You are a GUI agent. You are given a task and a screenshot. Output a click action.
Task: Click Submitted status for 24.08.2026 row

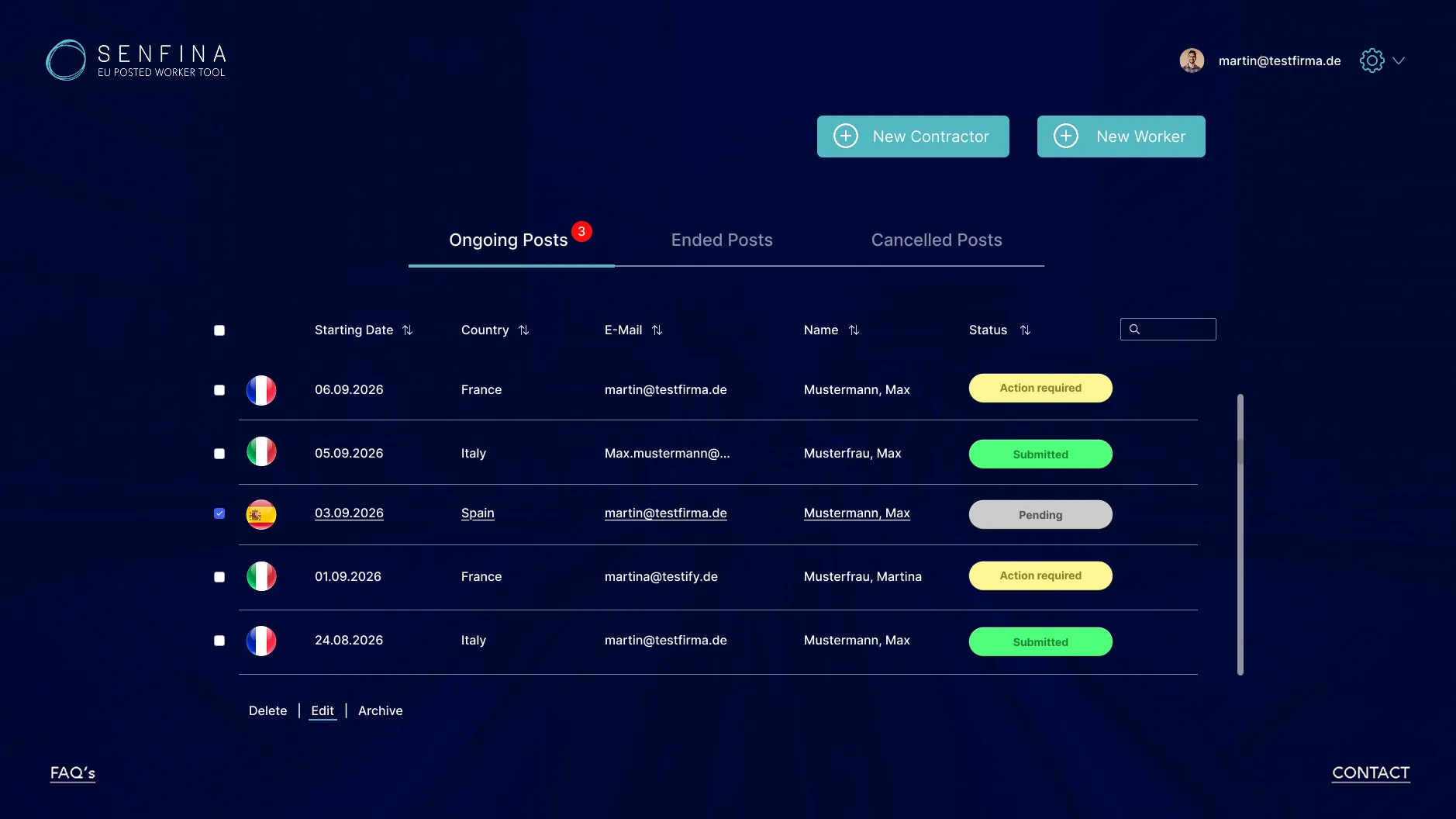coord(1040,642)
